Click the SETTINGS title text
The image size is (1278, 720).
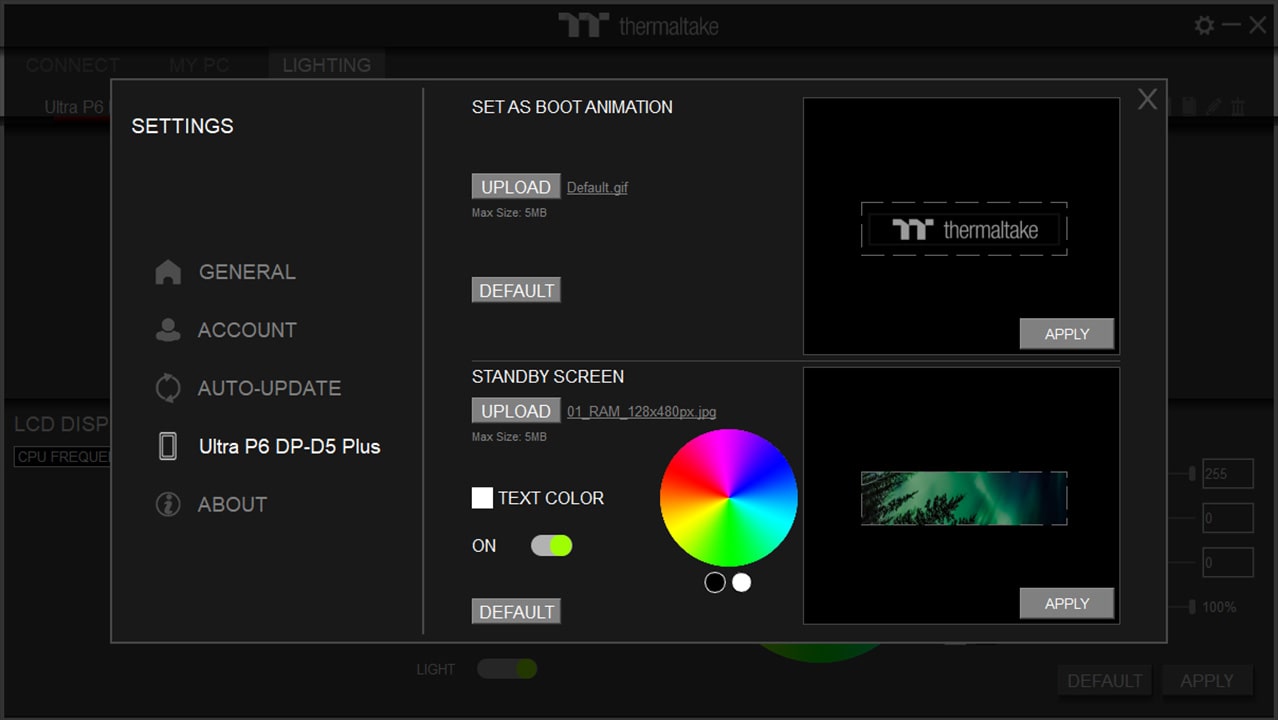pyautogui.click(x=183, y=126)
